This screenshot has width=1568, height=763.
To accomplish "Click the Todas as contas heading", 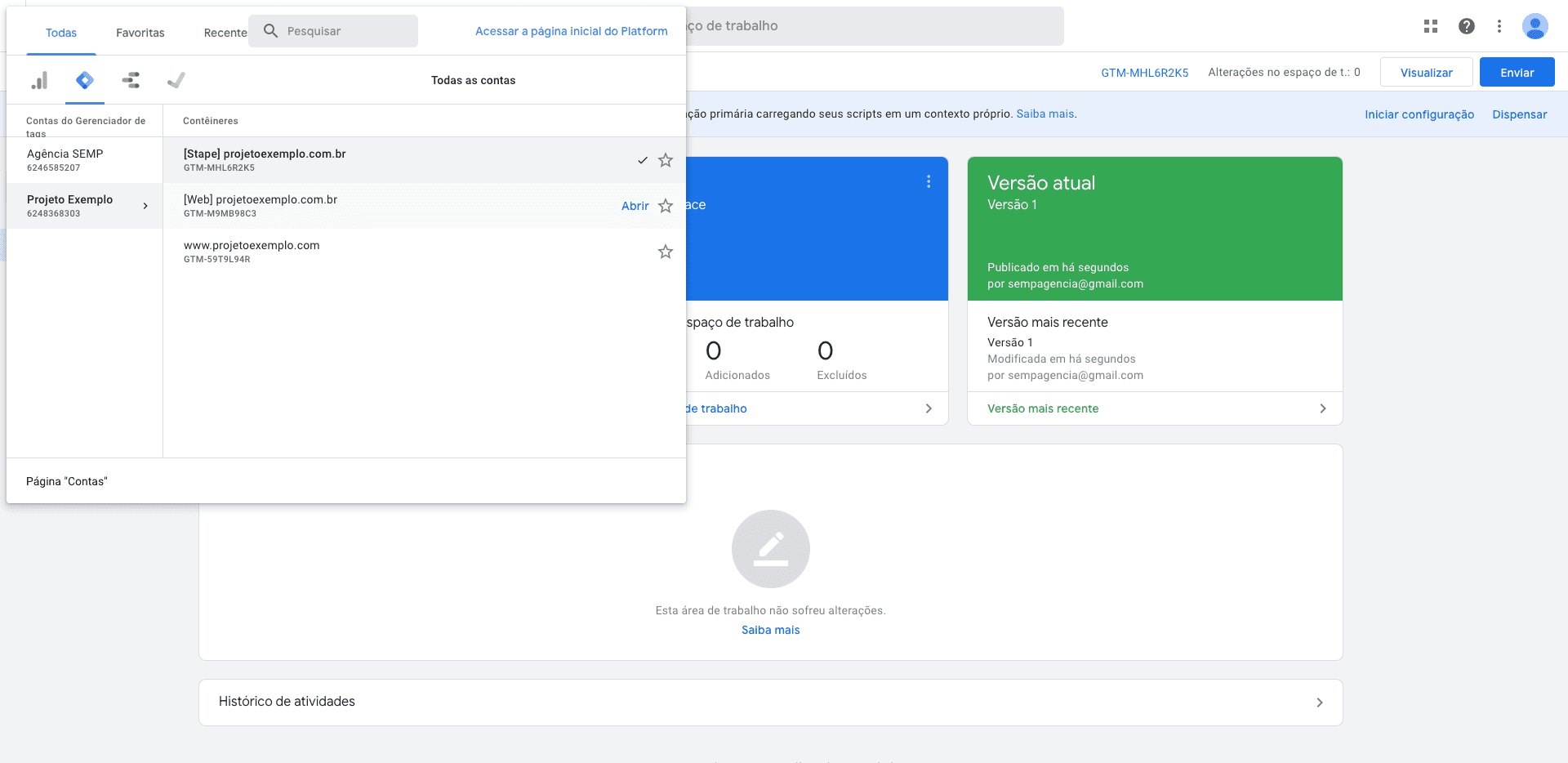I will [473, 80].
